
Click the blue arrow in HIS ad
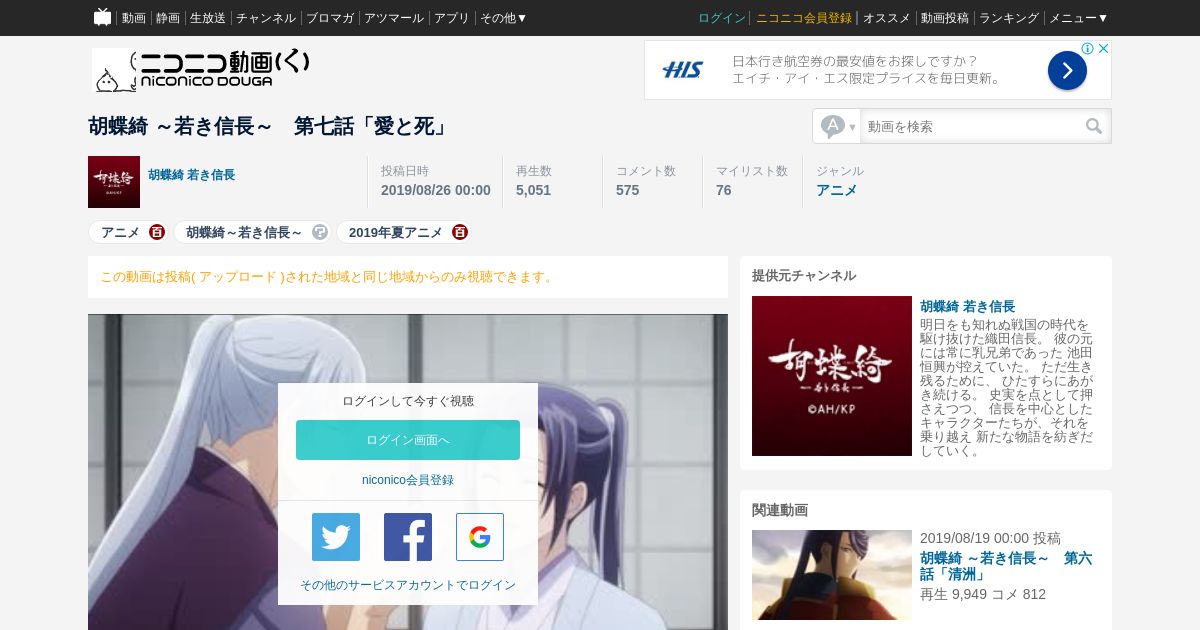click(x=1067, y=70)
